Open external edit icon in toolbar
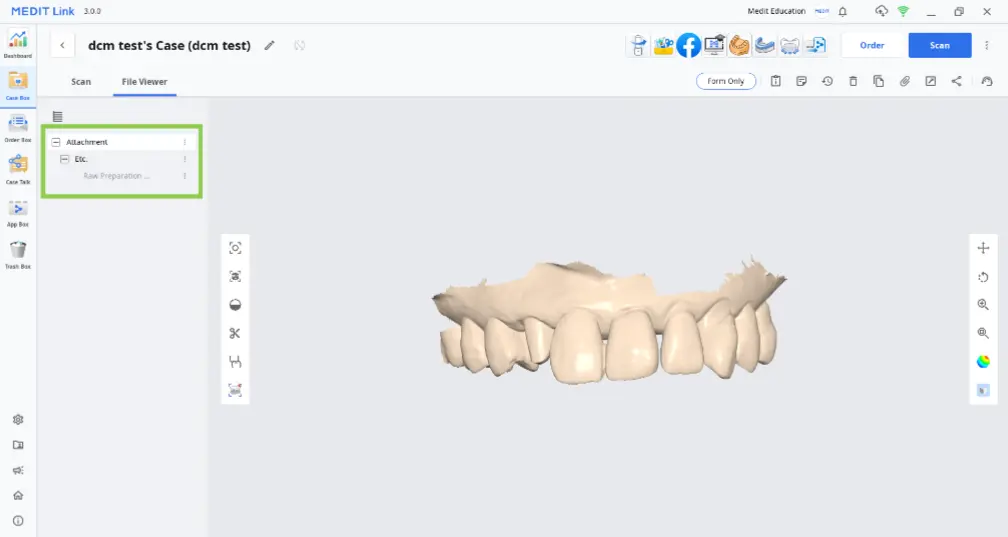The image size is (1008, 537). tap(931, 81)
